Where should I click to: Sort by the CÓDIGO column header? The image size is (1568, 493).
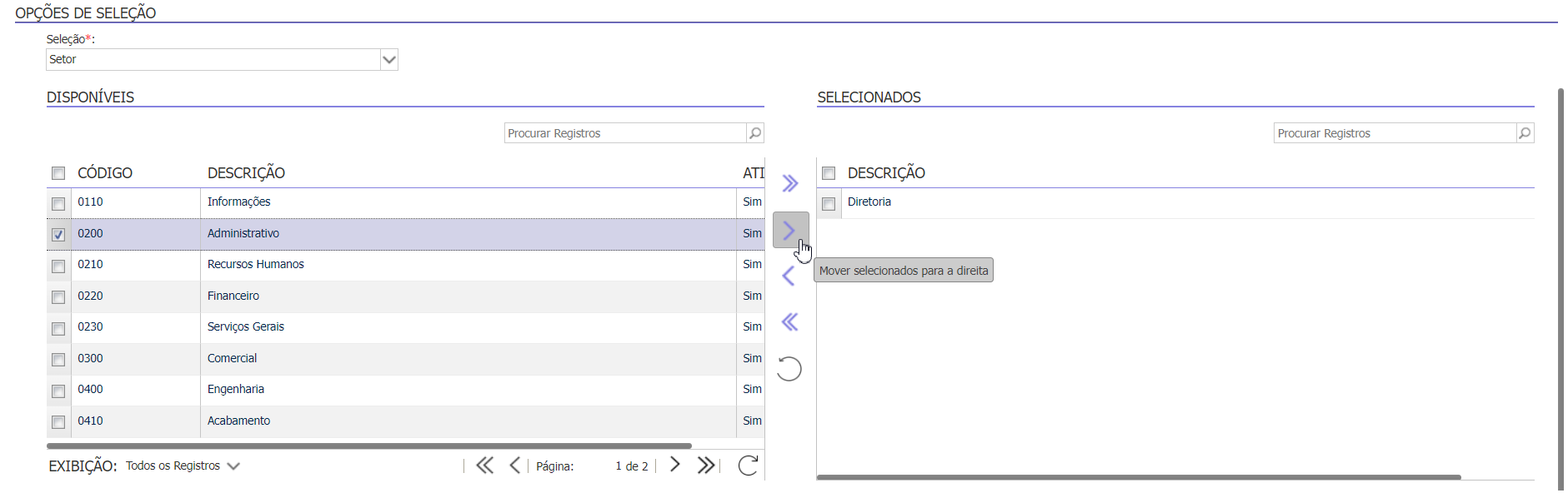[105, 173]
